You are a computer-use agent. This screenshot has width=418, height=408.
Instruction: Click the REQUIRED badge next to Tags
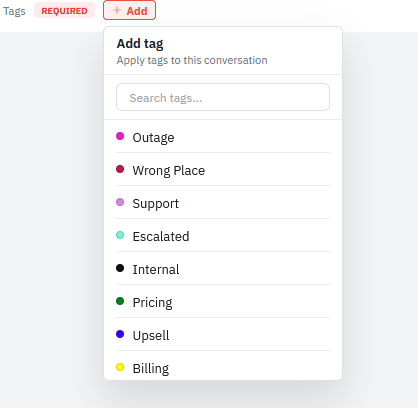tap(64, 11)
